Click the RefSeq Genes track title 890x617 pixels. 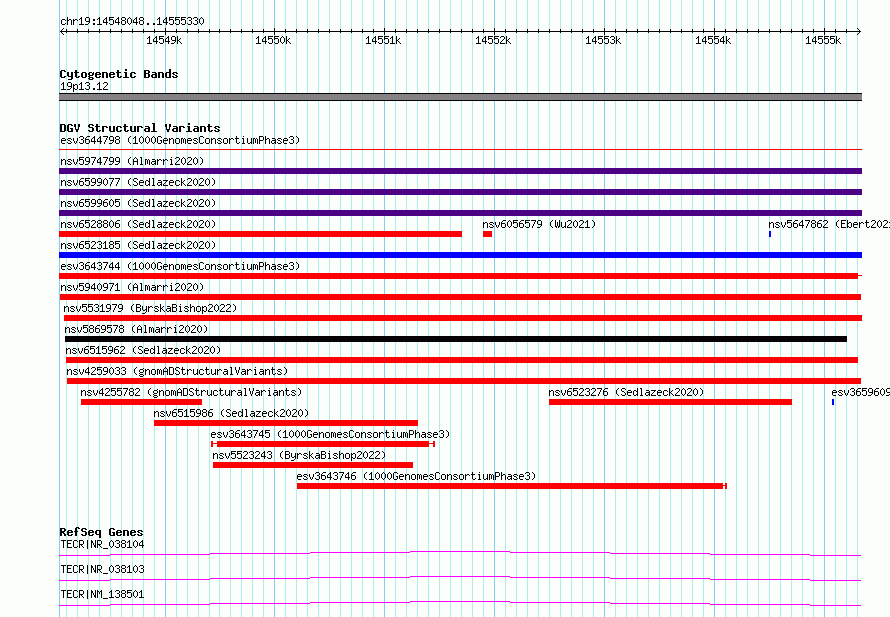click(102, 532)
